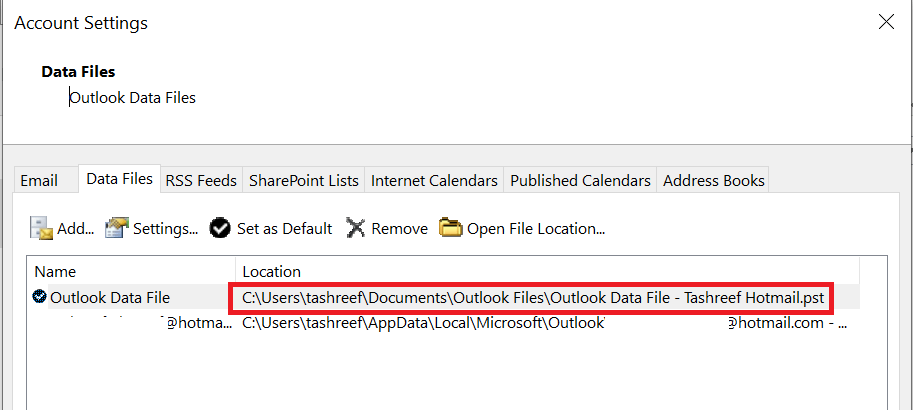Screen dimensions: 913x414
Task: Go to the SharePoint Lists tab
Action: click(303, 181)
